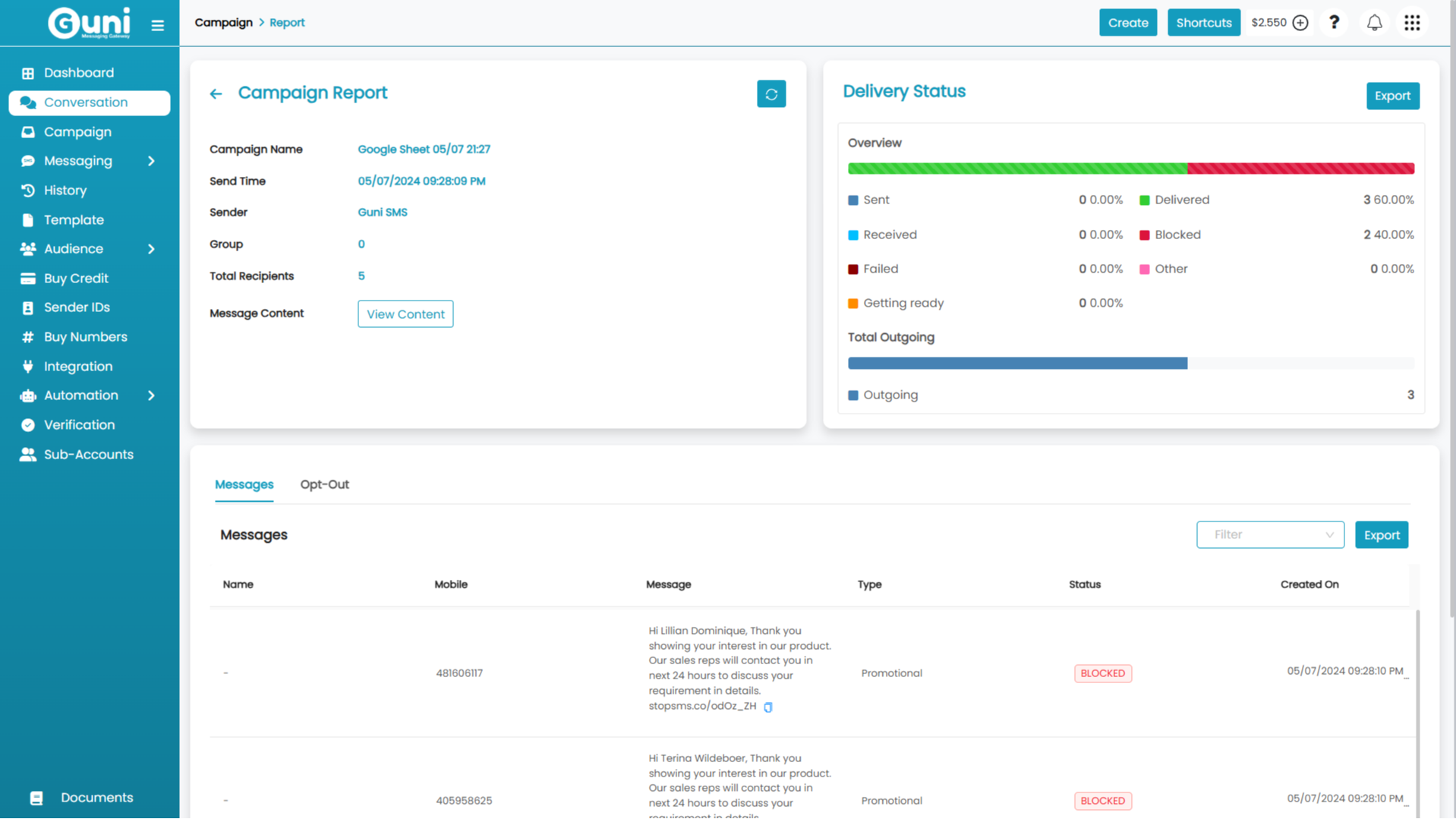The height and width of the screenshot is (819, 1456).
Task: Export the Delivery Status report
Action: (1391, 96)
